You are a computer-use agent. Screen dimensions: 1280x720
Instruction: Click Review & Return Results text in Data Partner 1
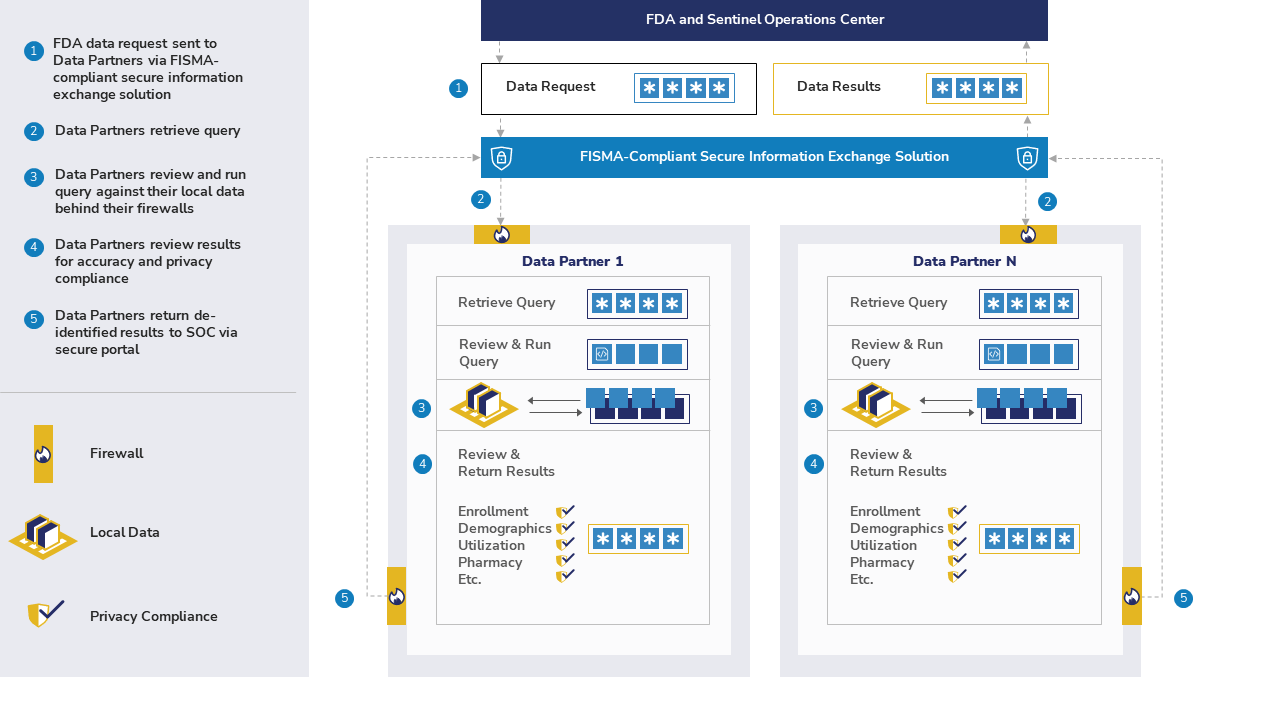pos(506,463)
